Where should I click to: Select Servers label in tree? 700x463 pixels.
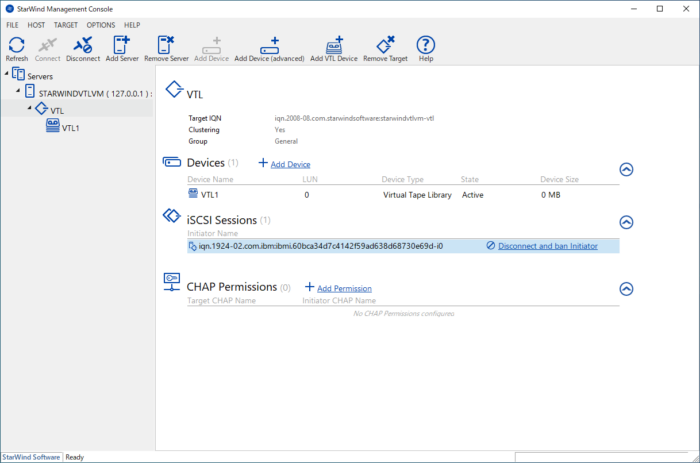[40, 76]
